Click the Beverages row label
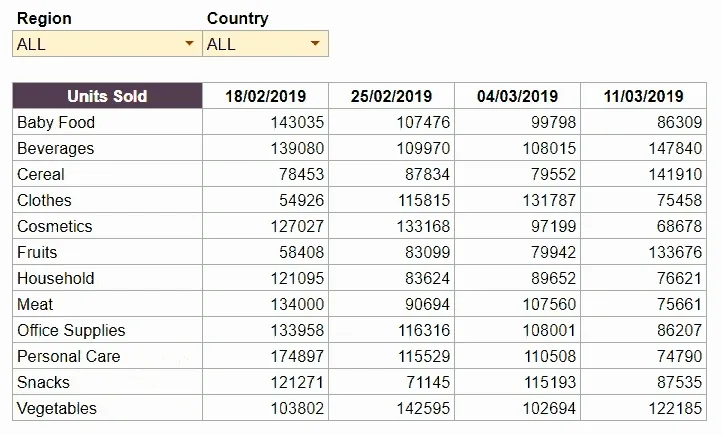 pos(56,148)
